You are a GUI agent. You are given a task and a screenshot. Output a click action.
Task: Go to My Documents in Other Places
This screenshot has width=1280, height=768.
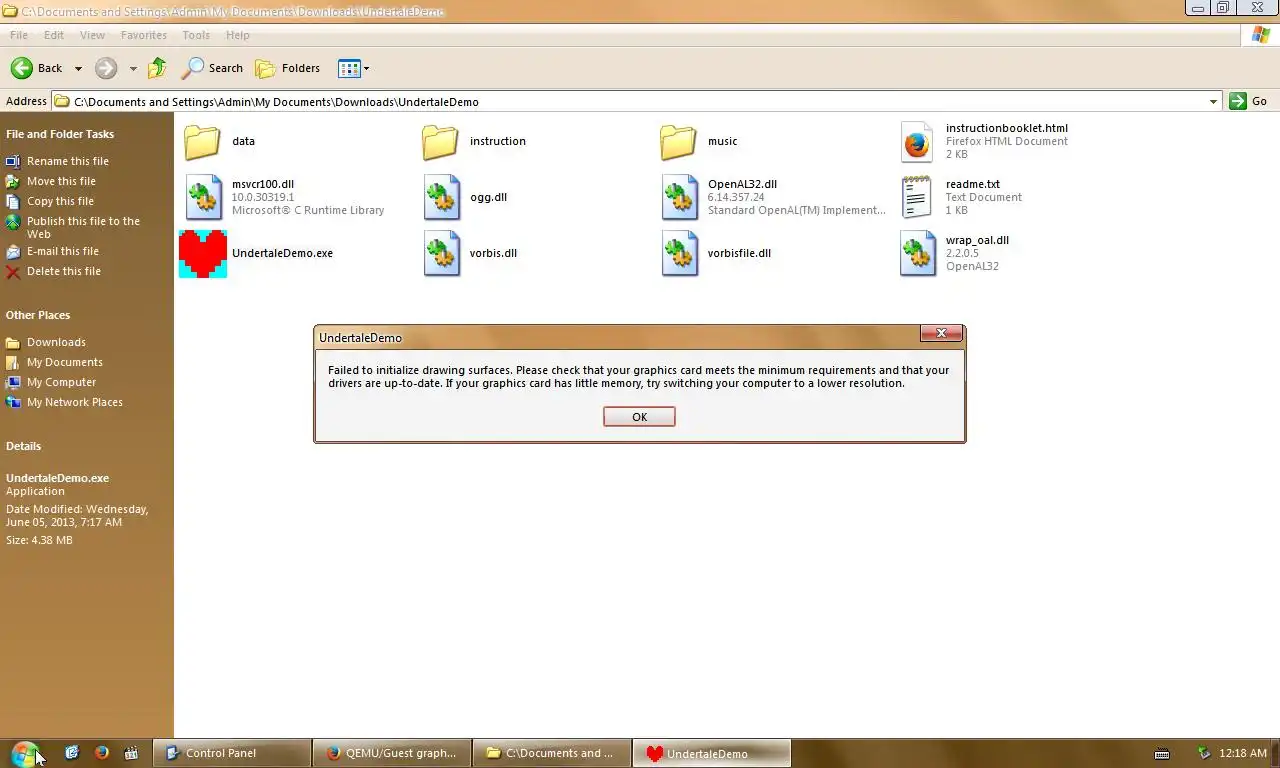(x=65, y=362)
